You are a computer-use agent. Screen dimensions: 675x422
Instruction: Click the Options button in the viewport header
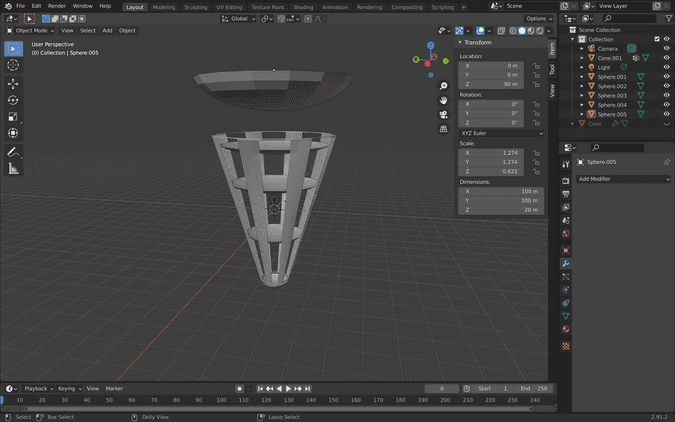(x=538, y=18)
